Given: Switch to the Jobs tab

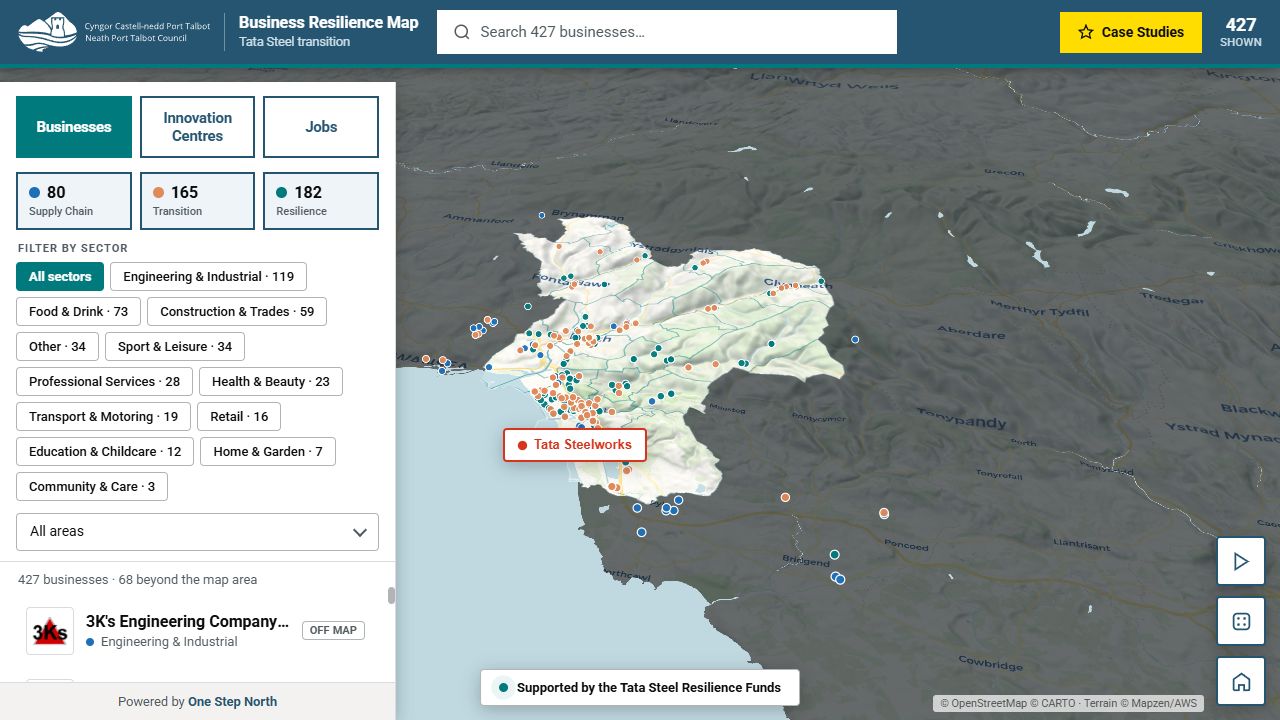Looking at the screenshot, I should 321,127.
